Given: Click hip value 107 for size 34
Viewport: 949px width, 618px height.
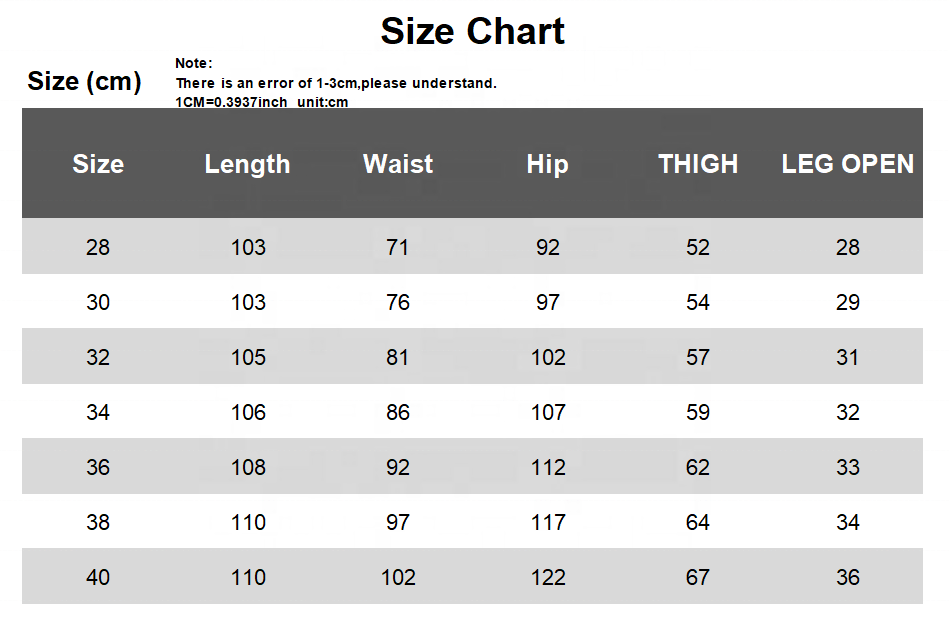Looking at the screenshot, I should (x=548, y=412).
